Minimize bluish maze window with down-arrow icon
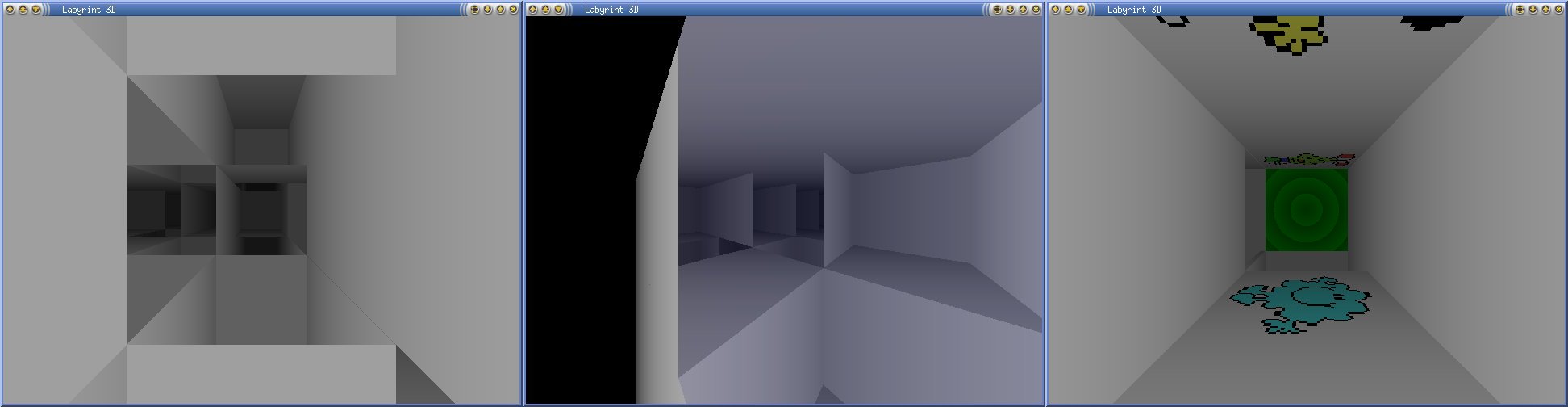1568x407 pixels. click(x=1010, y=10)
